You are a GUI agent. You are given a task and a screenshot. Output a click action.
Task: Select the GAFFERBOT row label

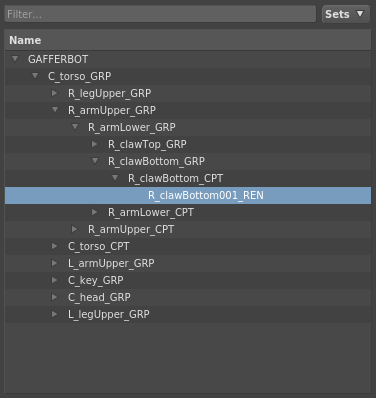point(58,59)
